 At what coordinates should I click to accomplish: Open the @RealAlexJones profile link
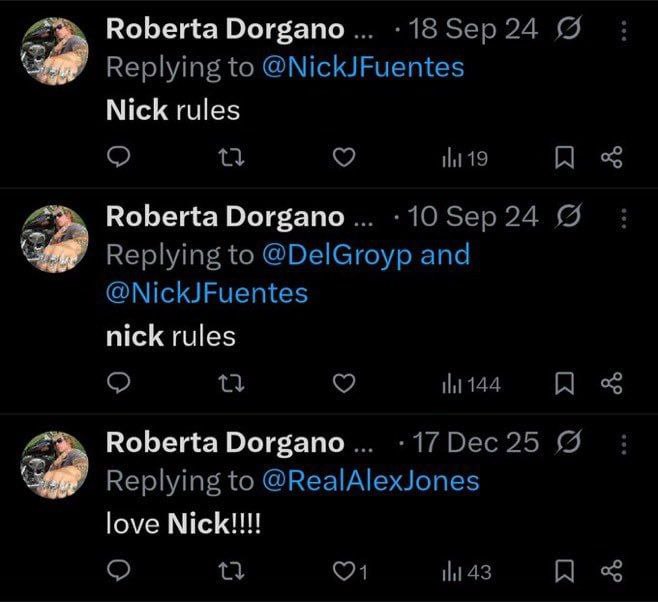click(x=370, y=480)
